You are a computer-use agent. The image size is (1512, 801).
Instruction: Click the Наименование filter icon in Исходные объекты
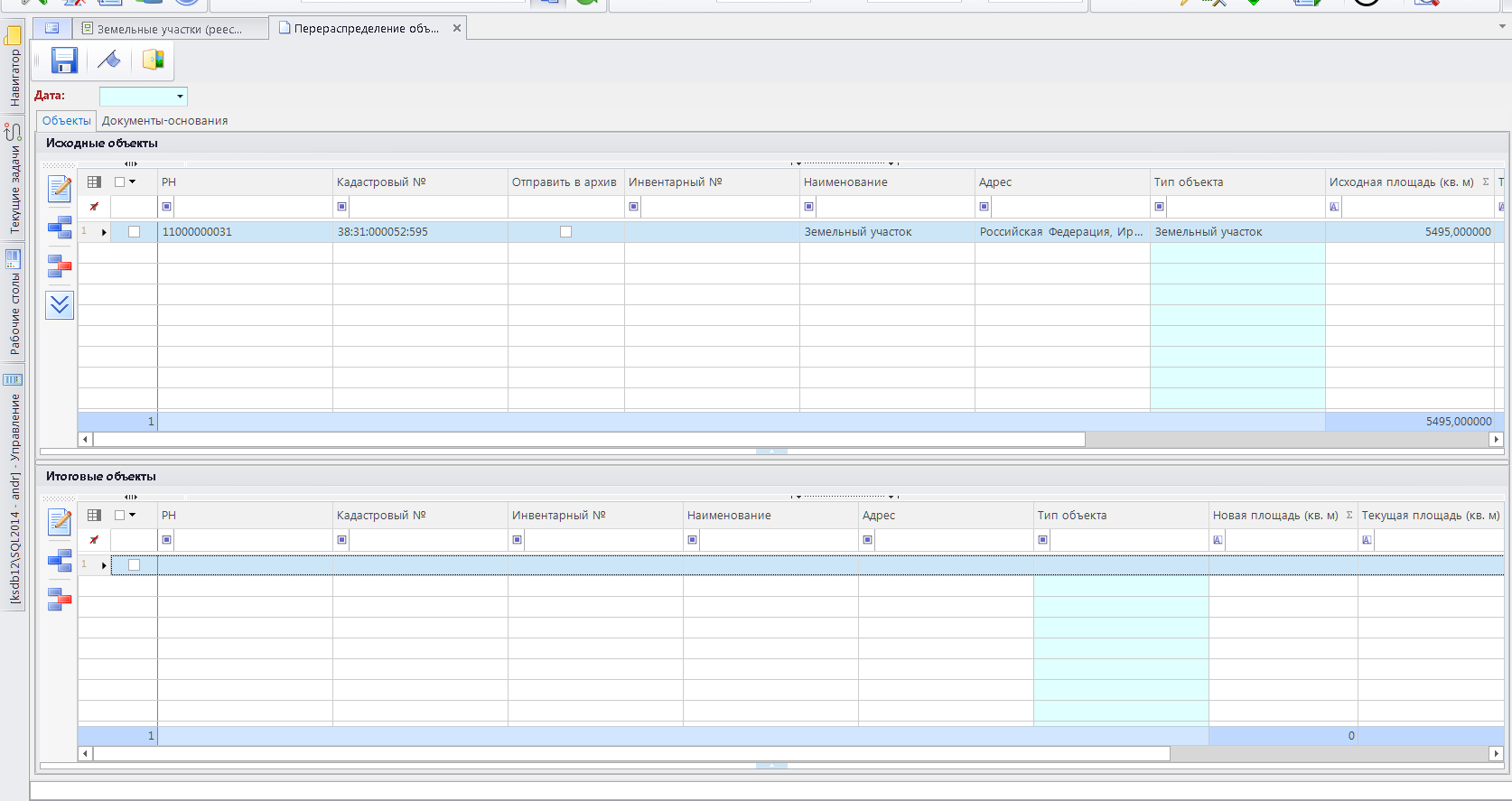[x=809, y=207]
